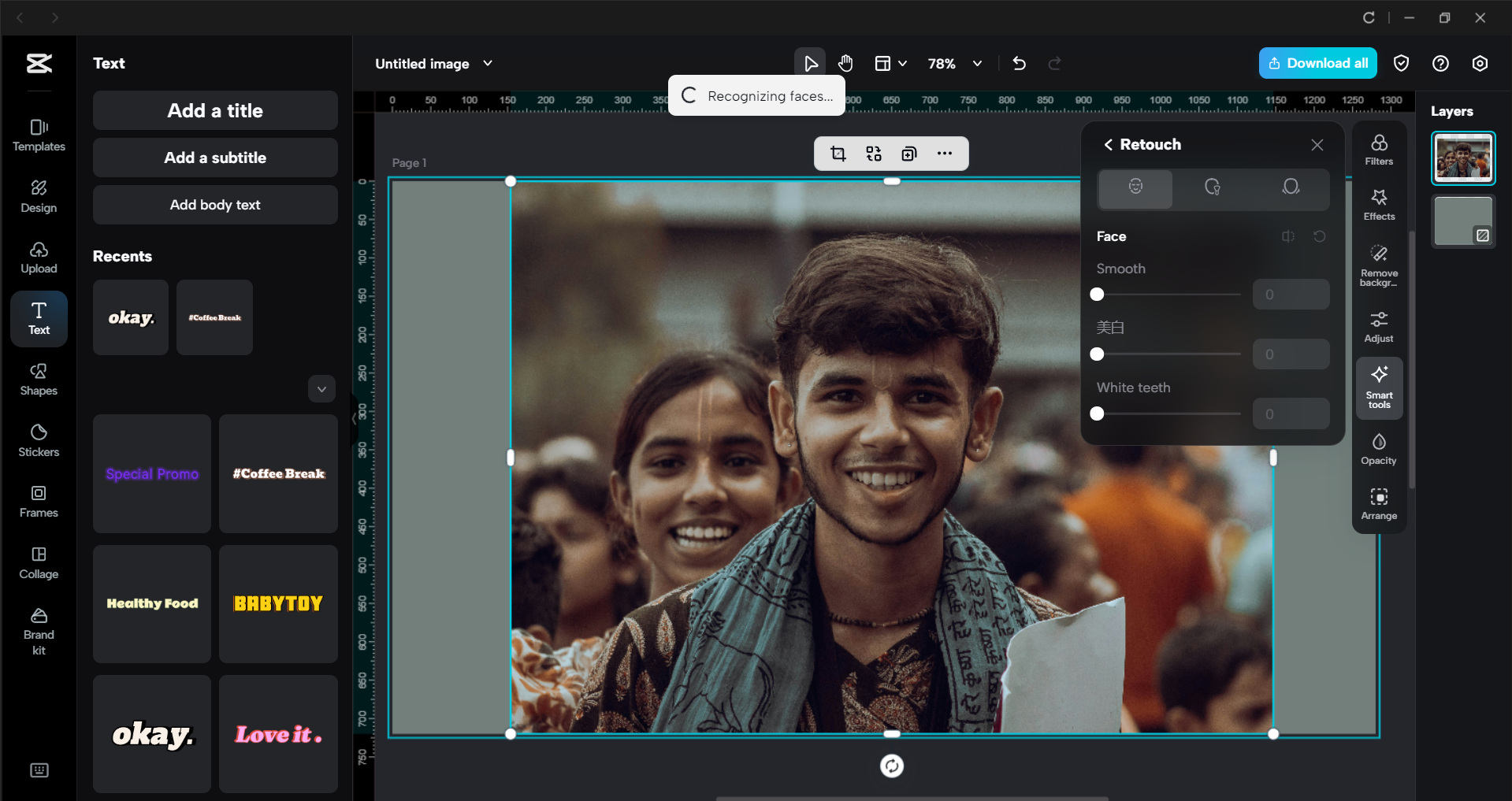
Task: Click the Smooth slider handle
Action: tap(1097, 295)
